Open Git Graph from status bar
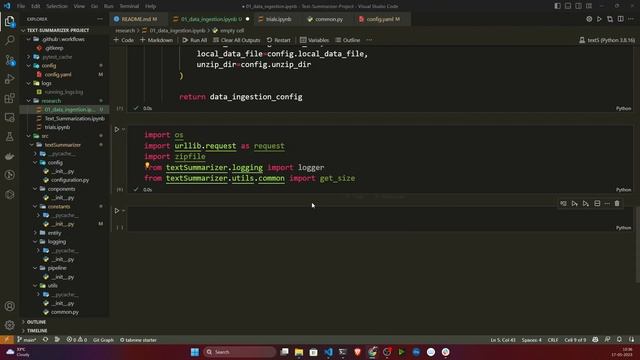Screen dimensions: 640x360 (103, 340)
